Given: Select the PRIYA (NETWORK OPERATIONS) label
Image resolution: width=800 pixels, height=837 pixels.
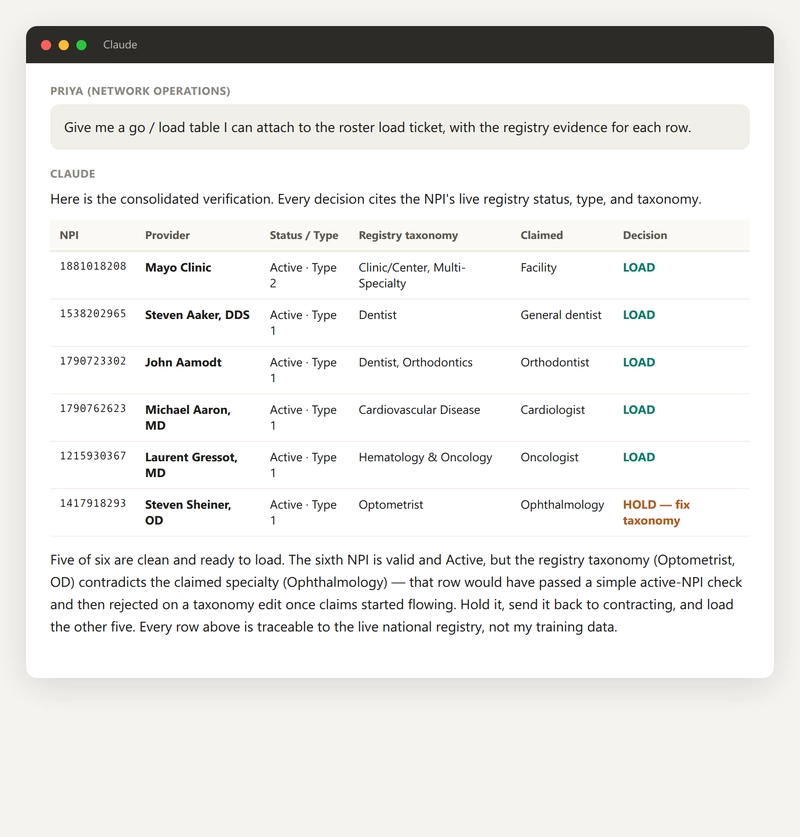Looking at the screenshot, I should [140, 91].
